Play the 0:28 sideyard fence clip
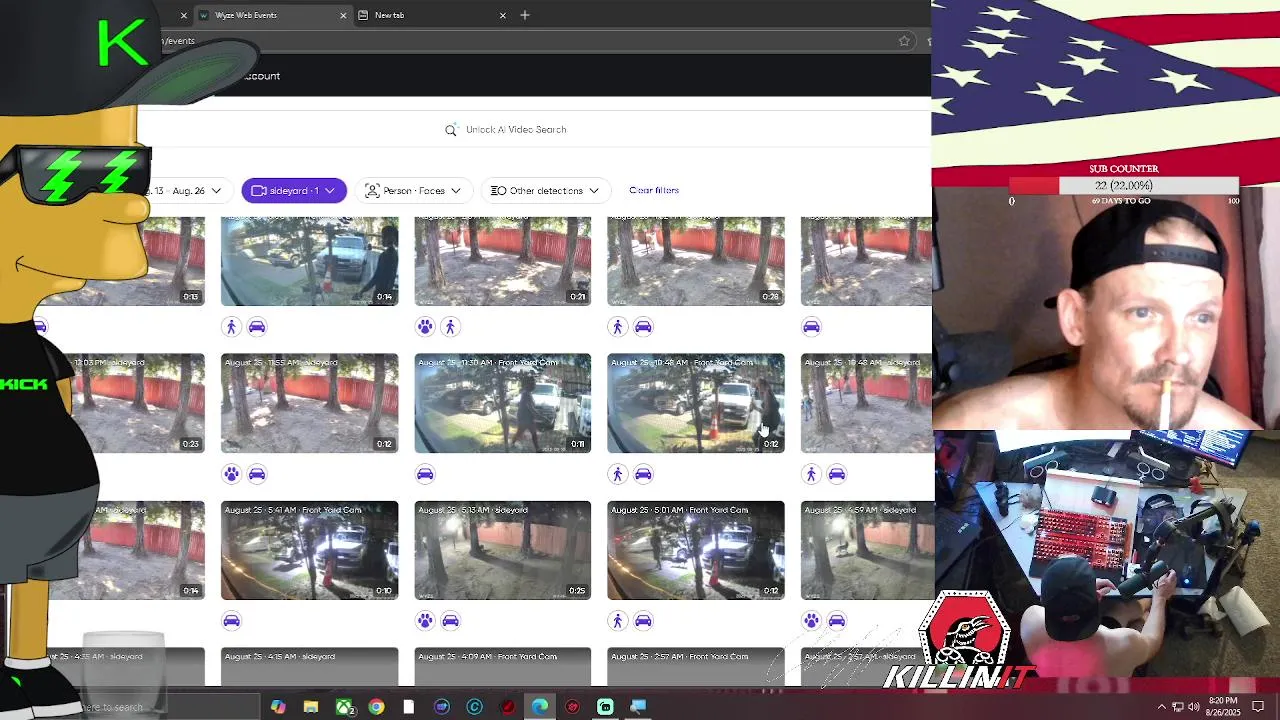Viewport: 1280px width, 720px height. pos(696,261)
